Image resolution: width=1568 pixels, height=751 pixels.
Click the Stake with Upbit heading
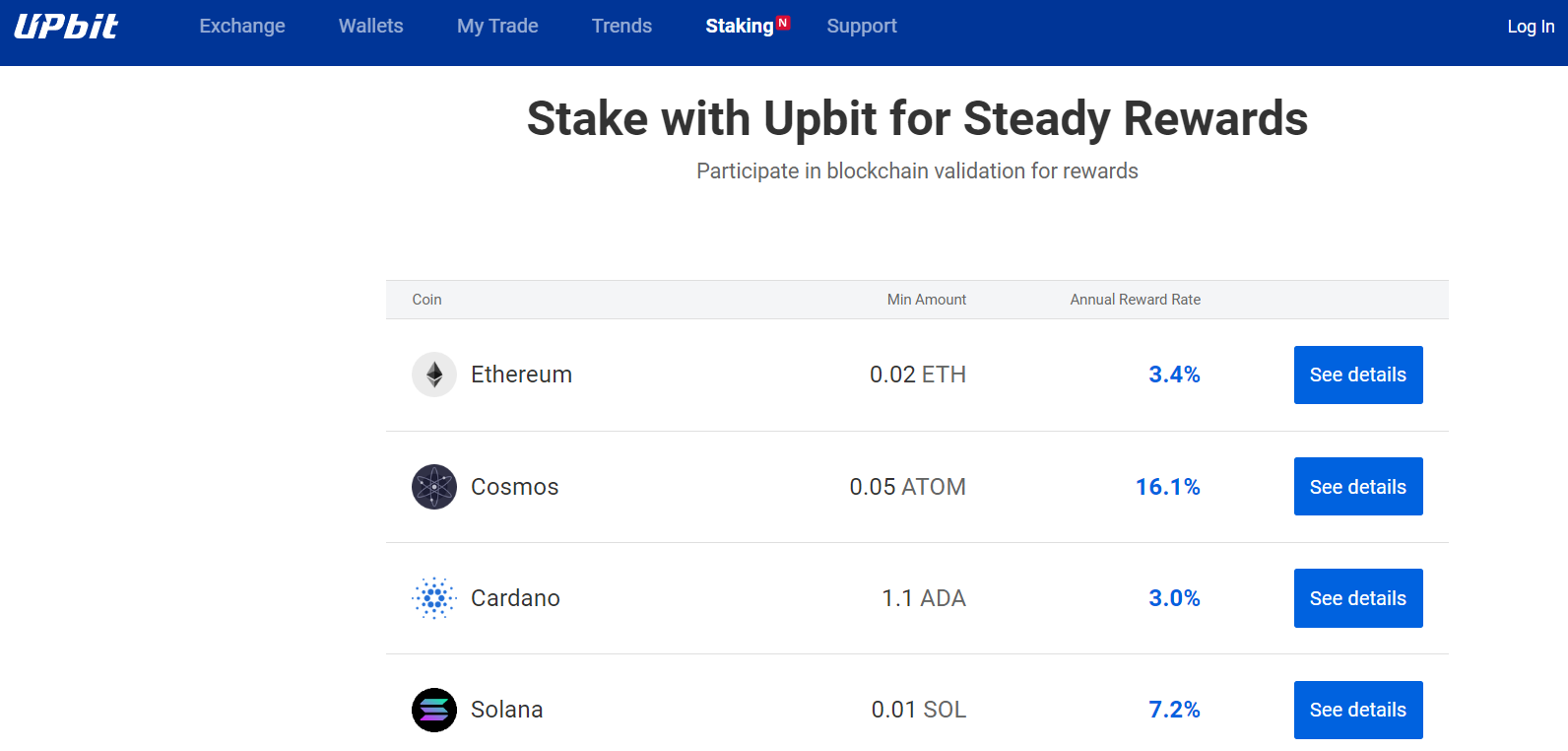[x=917, y=119]
